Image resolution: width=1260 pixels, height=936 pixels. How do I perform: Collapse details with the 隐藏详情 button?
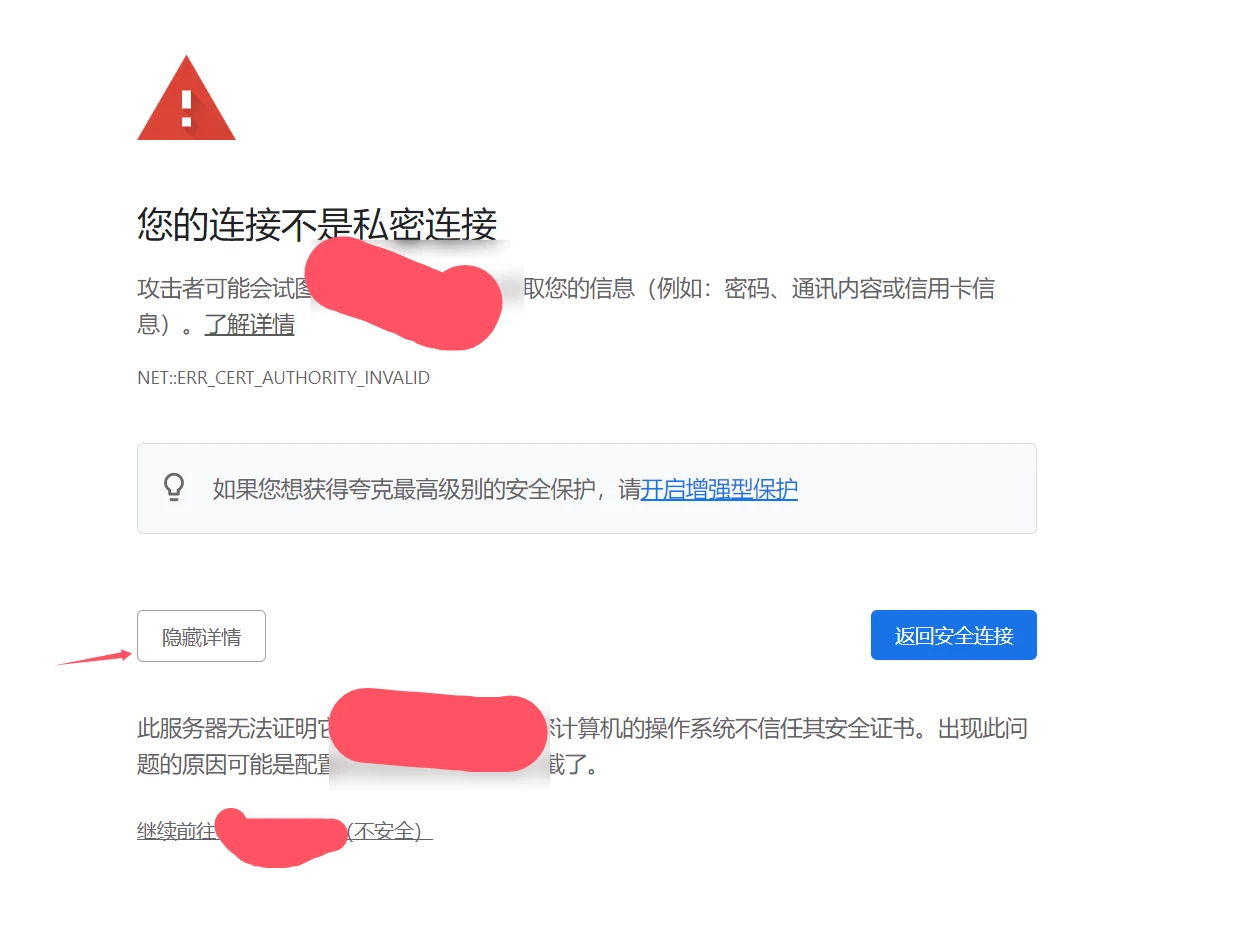201,636
